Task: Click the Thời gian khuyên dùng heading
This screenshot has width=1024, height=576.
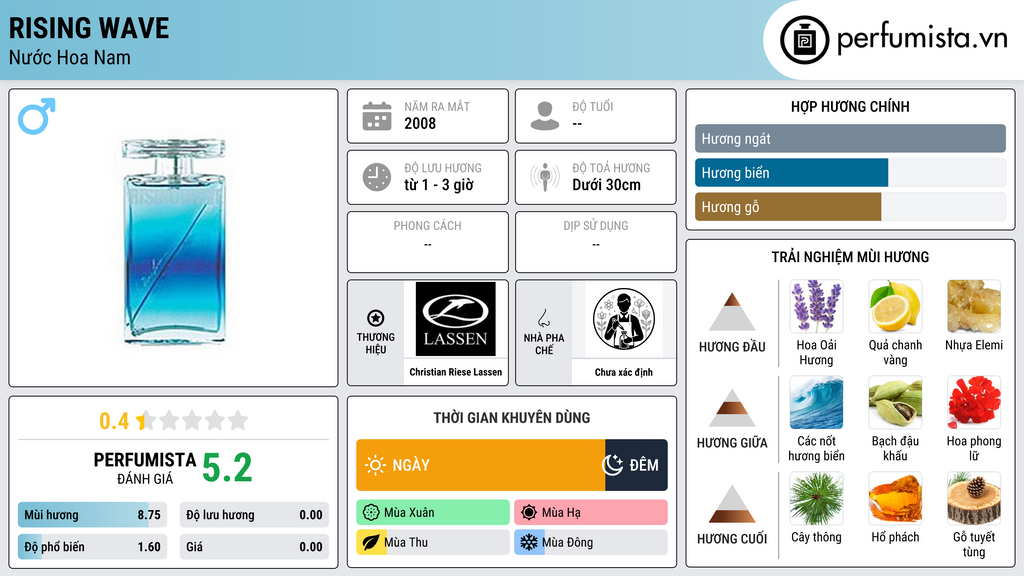Action: (512, 417)
